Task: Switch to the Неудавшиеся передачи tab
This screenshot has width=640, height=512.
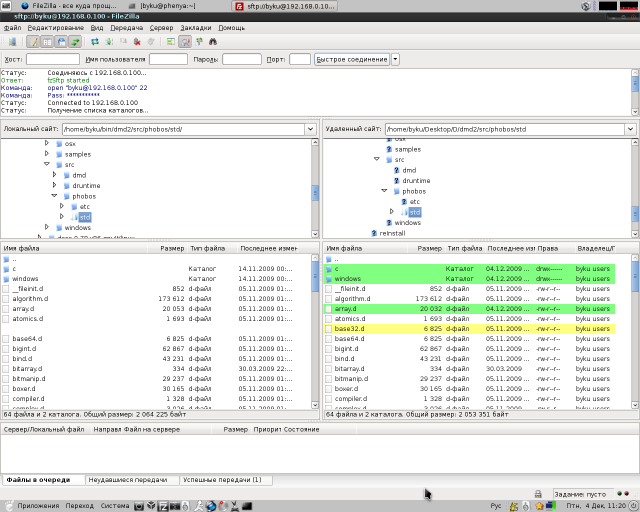Action: [x=132, y=480]
